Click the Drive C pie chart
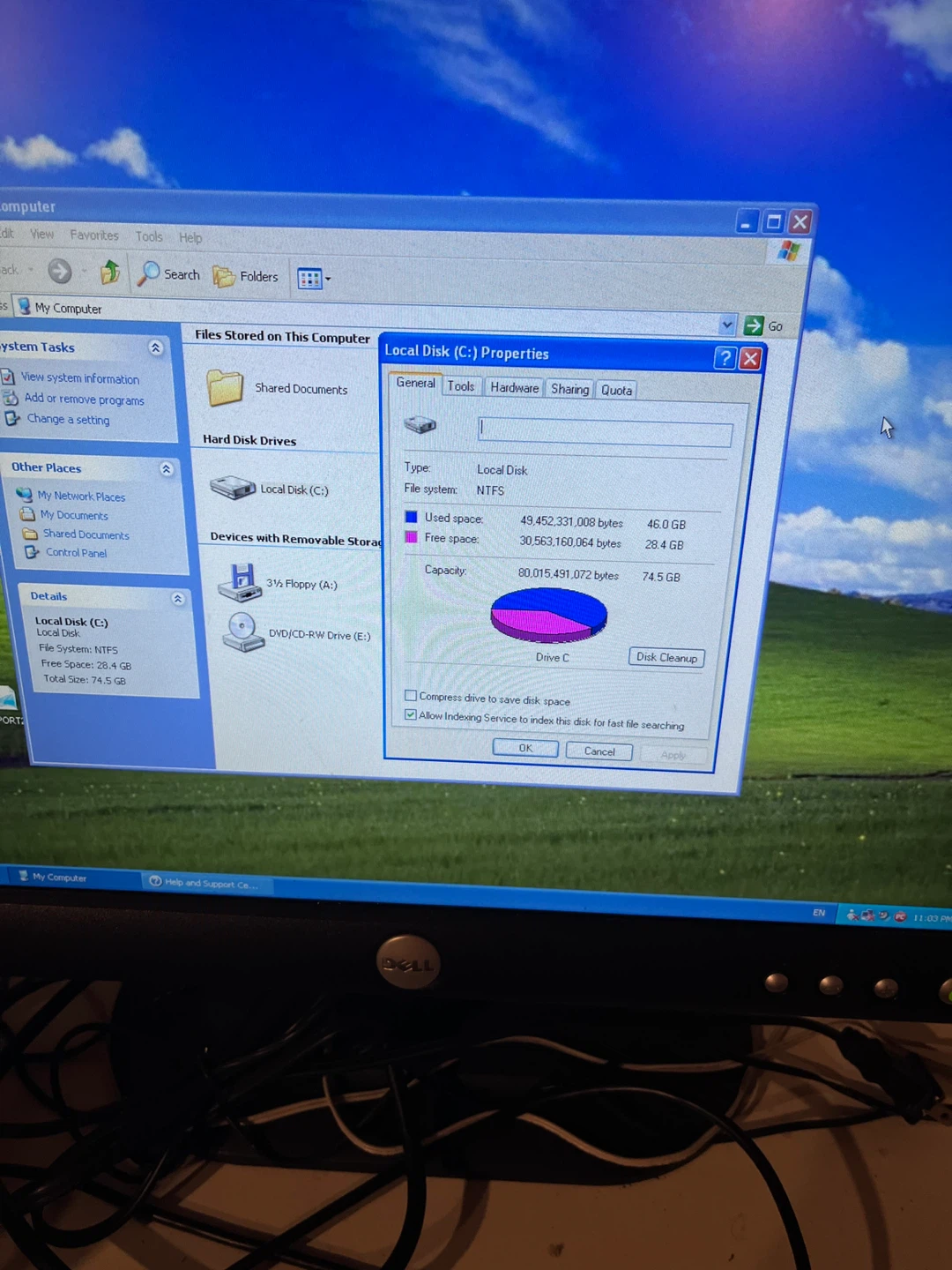Viewport: 952px width, 1270px height. click(548, 615)
